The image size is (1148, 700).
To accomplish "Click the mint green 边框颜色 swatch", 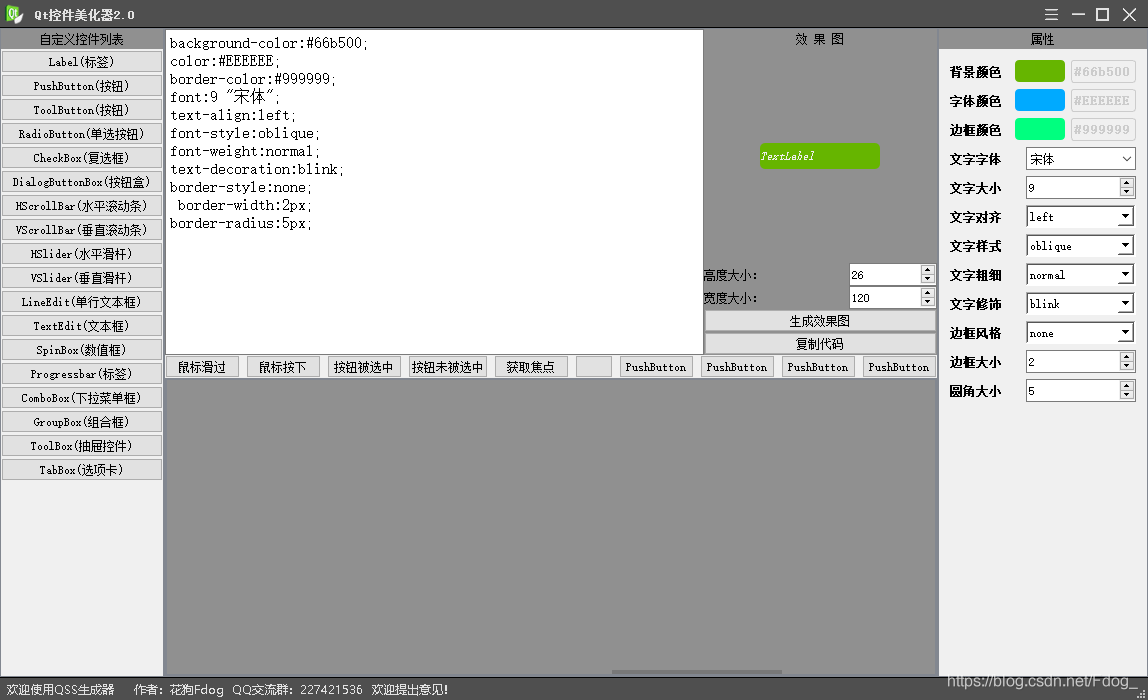I will [x=1040, y=129].
